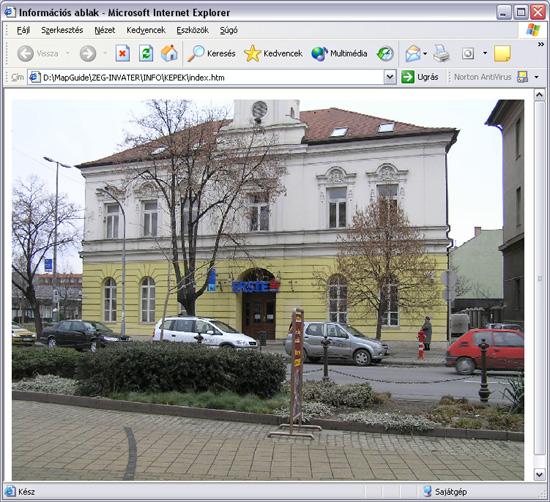Click Internet Explorer icon in title bar
Image resolution: width=550 pixels, height=502 pixels.
pos(9,12)
